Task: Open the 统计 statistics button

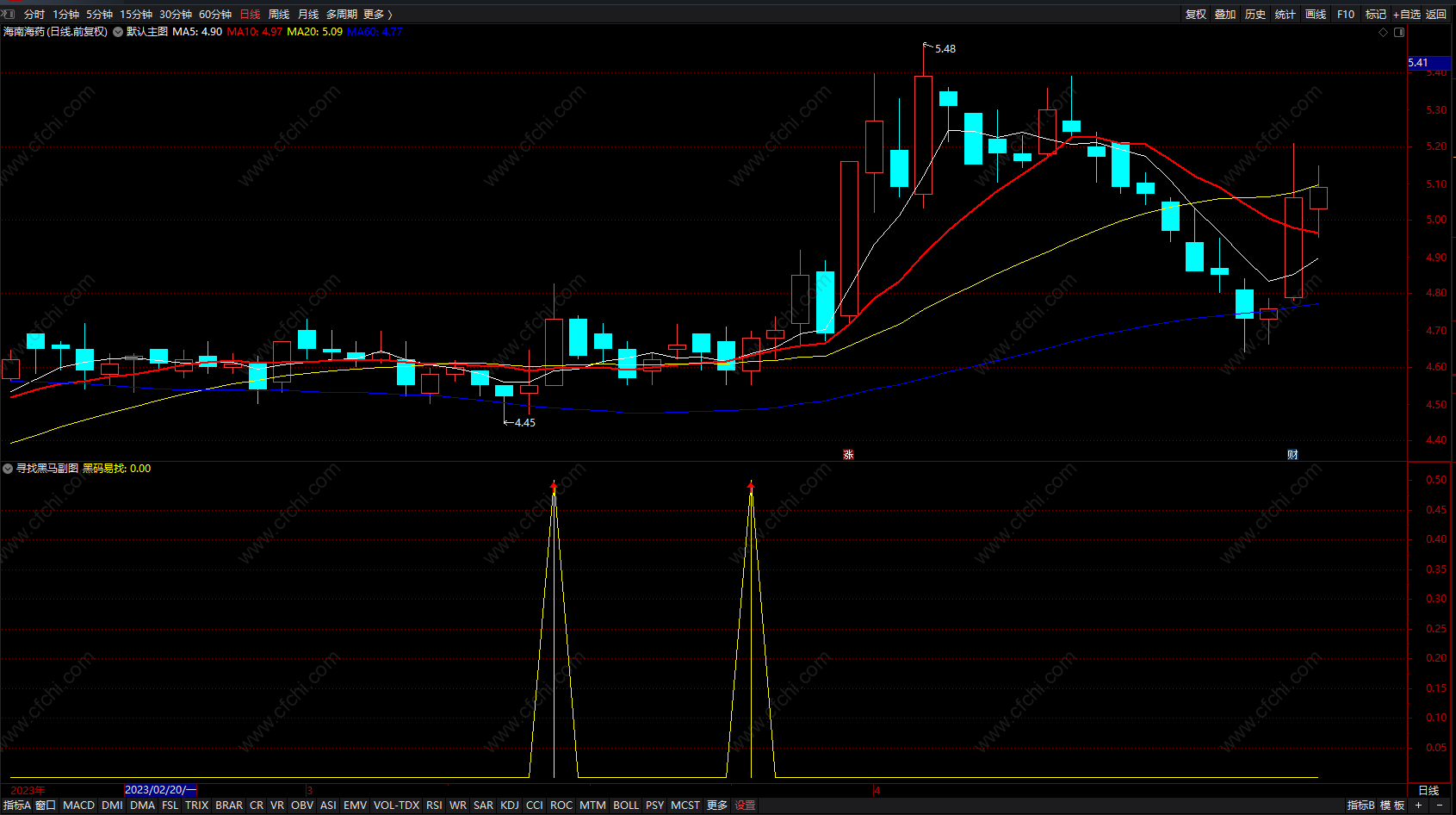Action: (1285, 14)
